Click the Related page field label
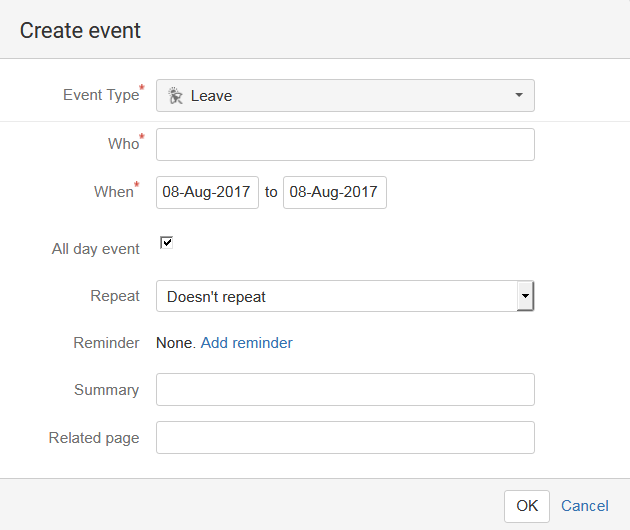Viewport: 630px width, 530px height. tap(94, 438)
